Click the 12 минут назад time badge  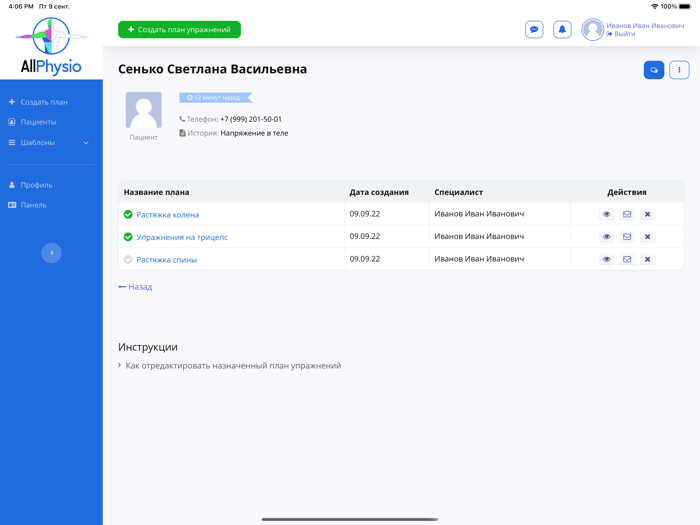[x=216, y=97]
